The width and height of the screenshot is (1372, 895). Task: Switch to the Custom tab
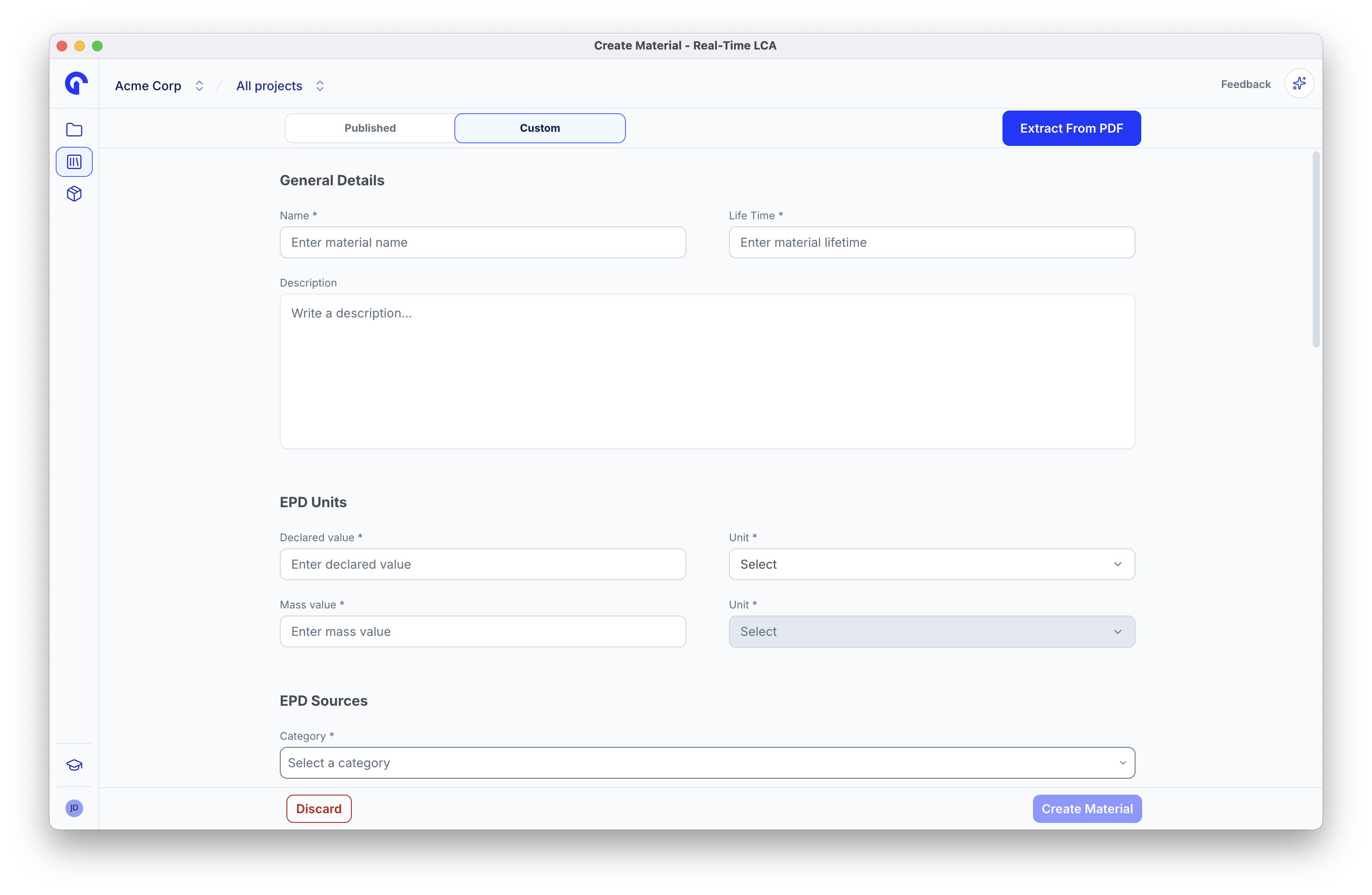[540, 128]
